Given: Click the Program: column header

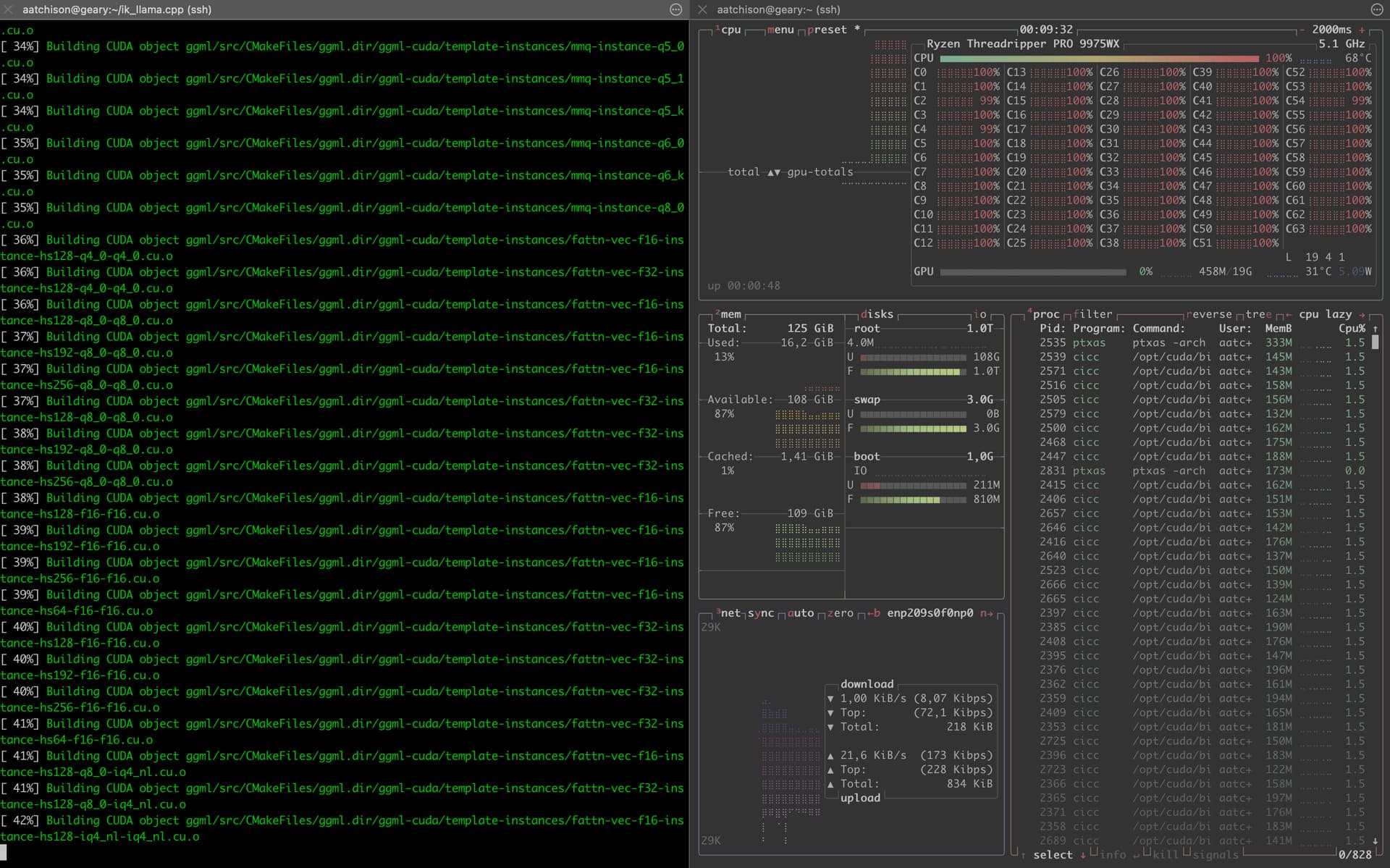Looking at the screenshot, I should point(1099,329).
